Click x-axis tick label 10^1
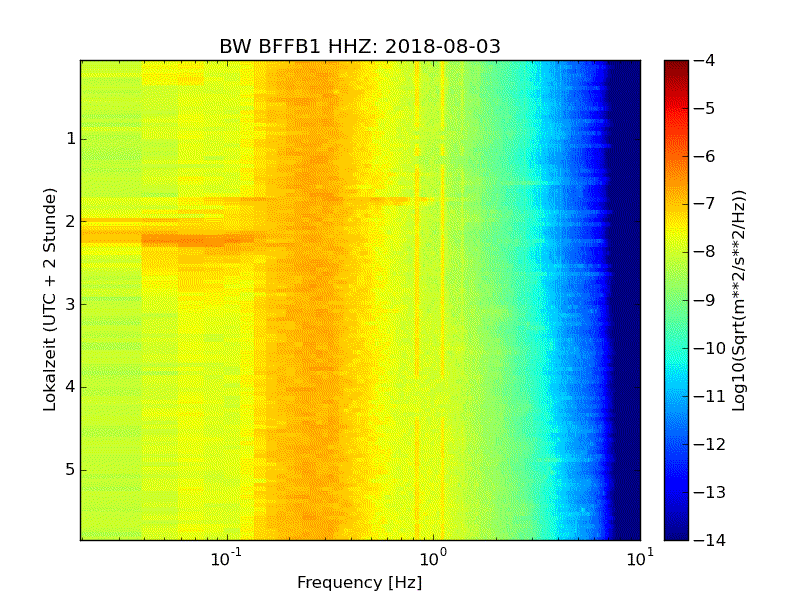This screenshot has width=800, height=600. click(x=640, y=558)
